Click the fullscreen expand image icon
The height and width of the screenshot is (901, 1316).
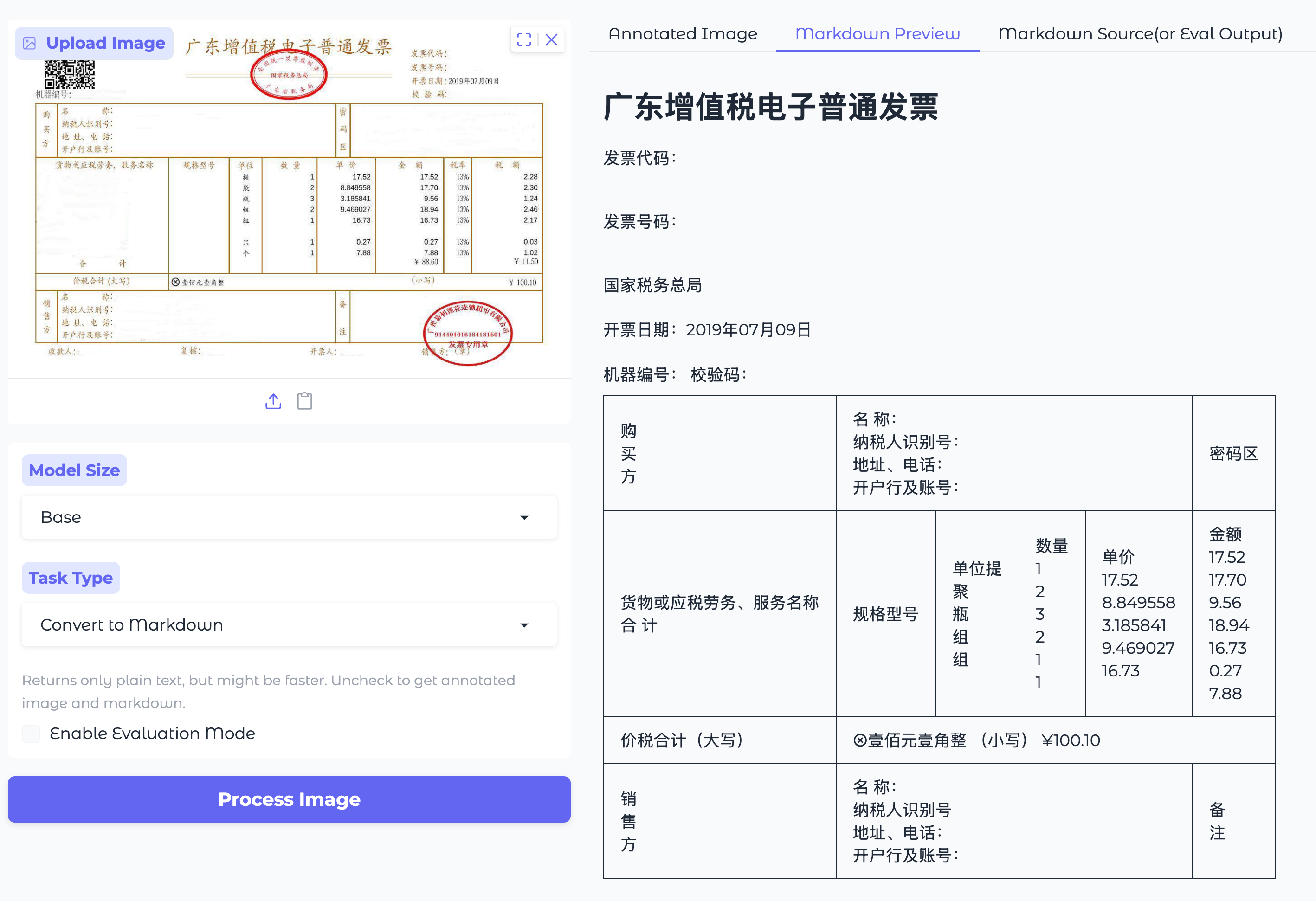point(524,39)
